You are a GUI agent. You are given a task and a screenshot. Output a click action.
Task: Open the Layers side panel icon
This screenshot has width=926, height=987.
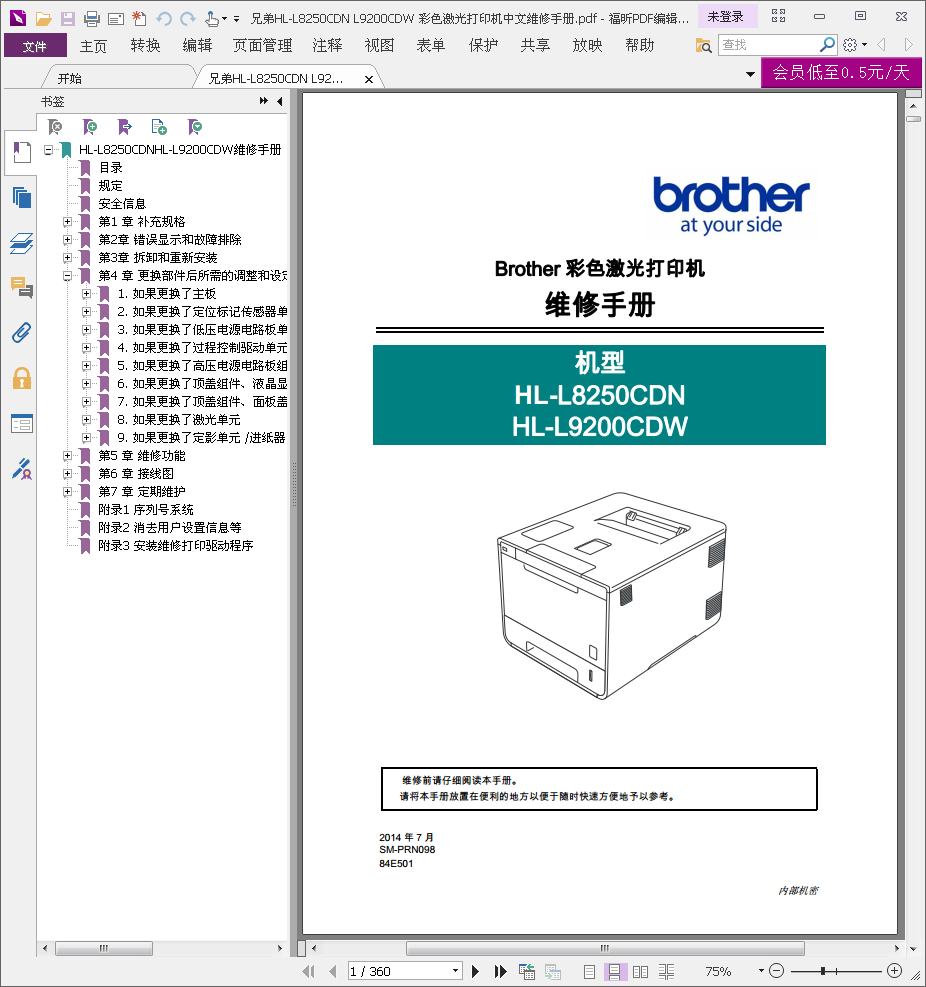click(21, 243)
